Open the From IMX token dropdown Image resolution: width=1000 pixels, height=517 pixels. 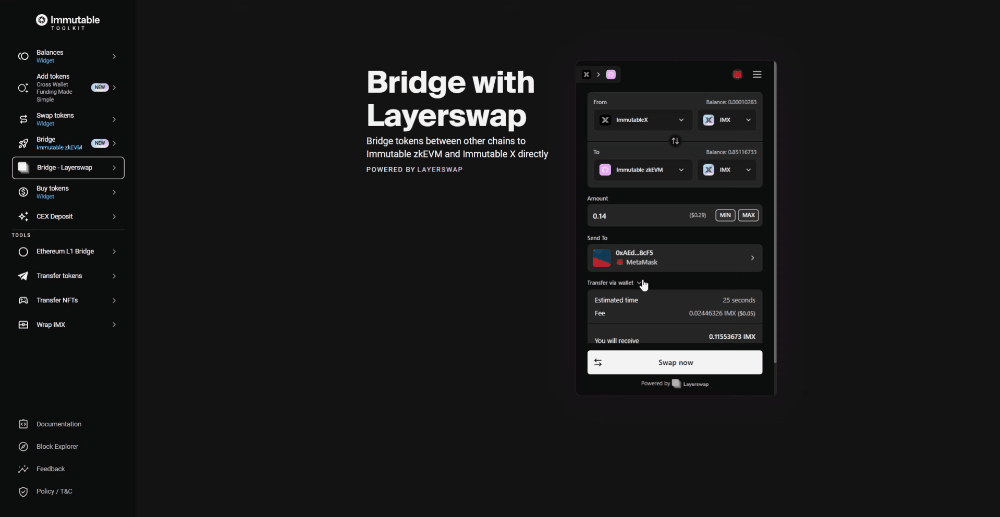[726, 120]
